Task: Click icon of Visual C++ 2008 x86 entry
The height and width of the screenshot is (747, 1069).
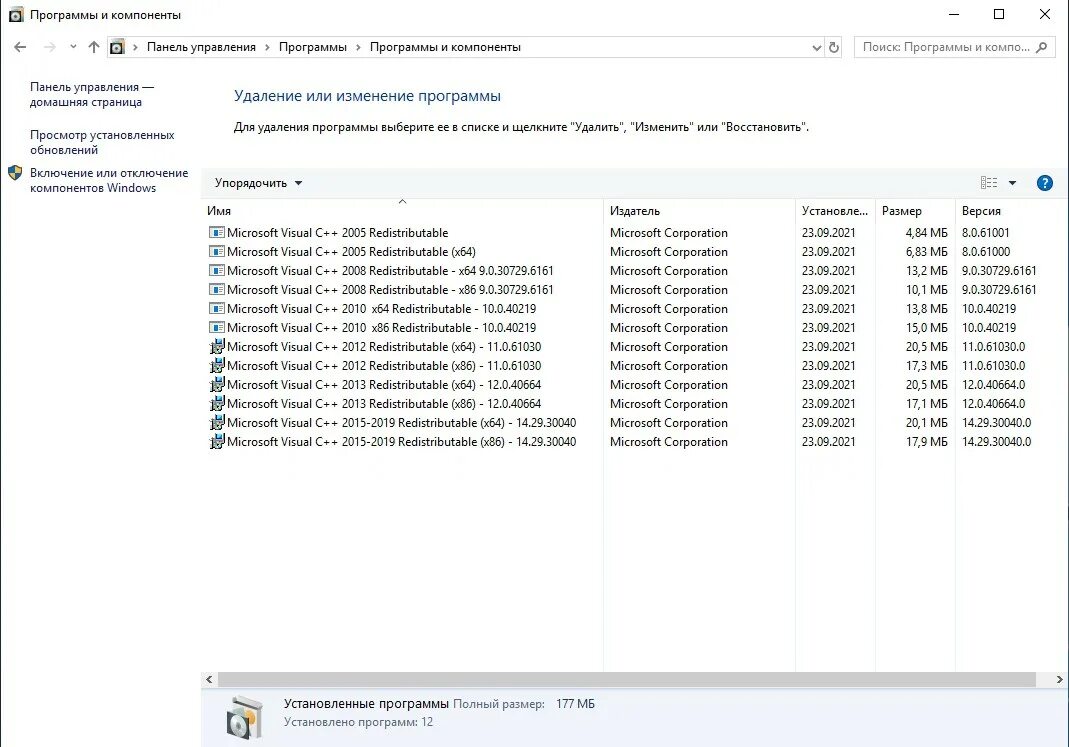Action: tap(217, 290)
